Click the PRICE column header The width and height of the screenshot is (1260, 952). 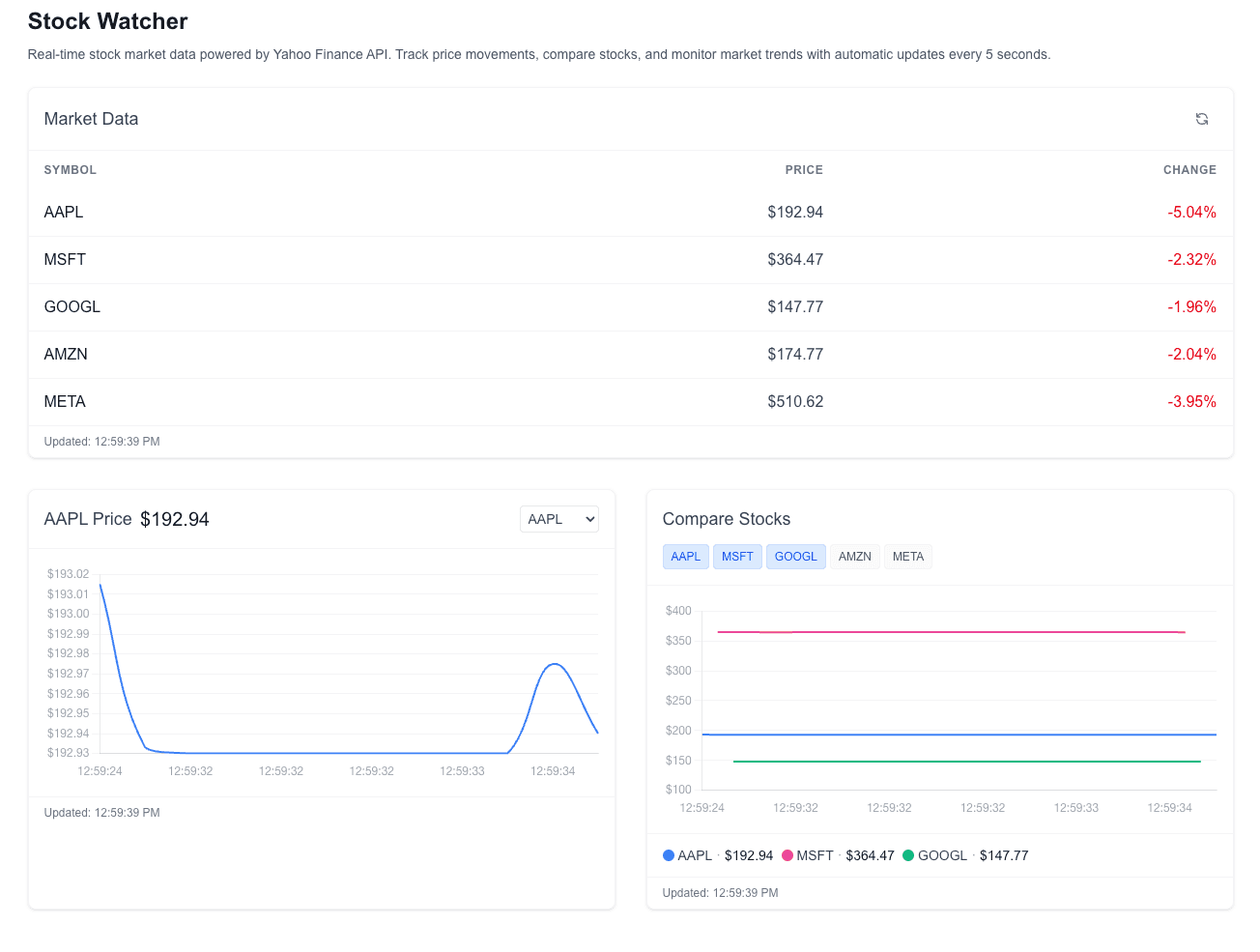[x=804, y=170]
